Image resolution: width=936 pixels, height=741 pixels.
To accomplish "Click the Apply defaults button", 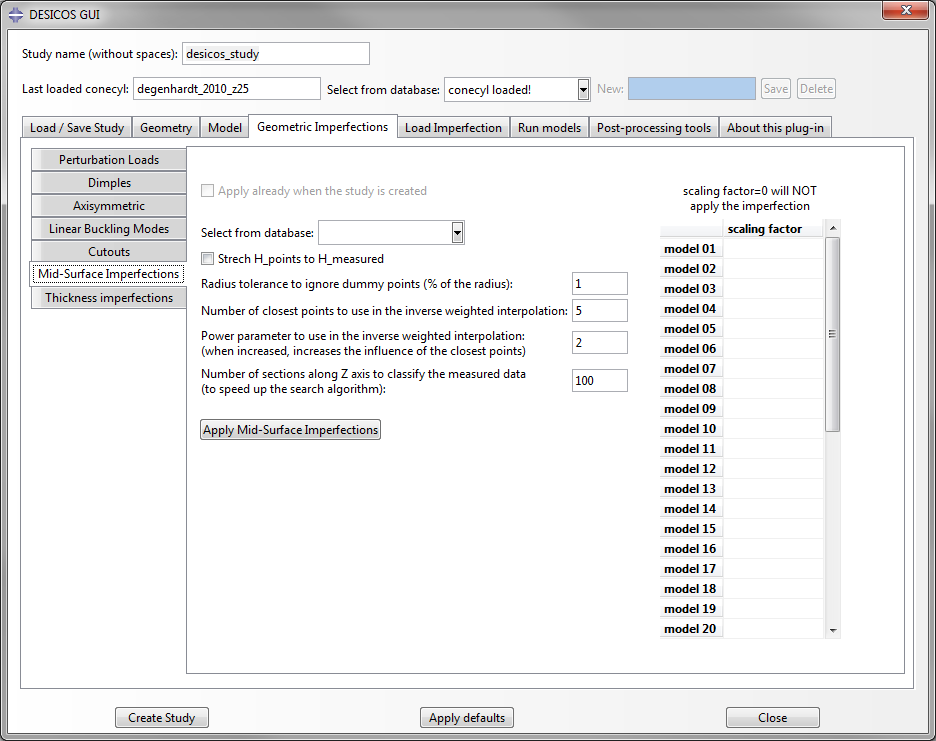I will tap(467, 718).
